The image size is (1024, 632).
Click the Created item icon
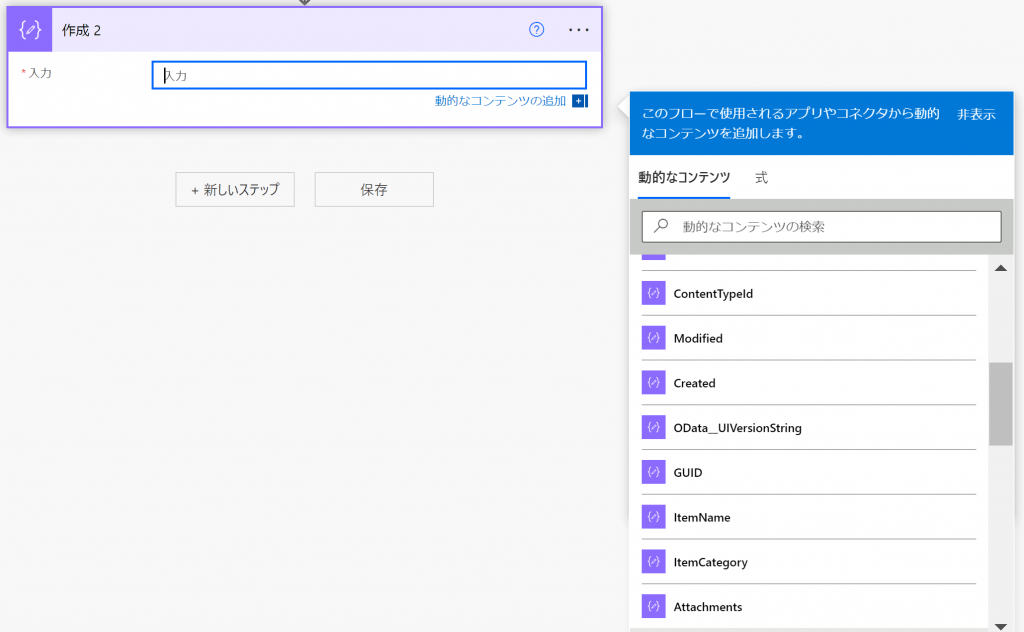point(653,383)
